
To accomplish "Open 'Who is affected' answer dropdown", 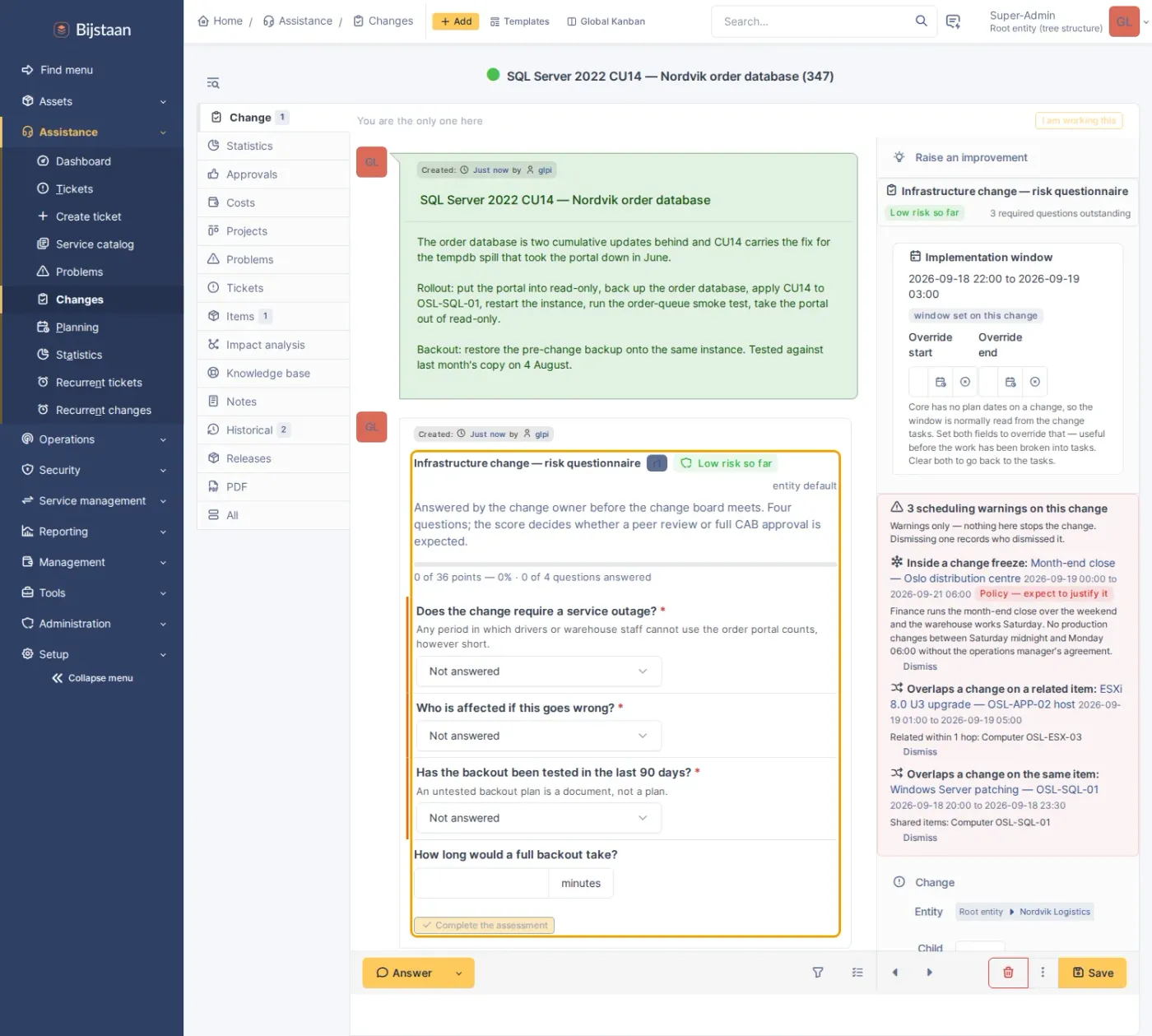I will (538, 736).
